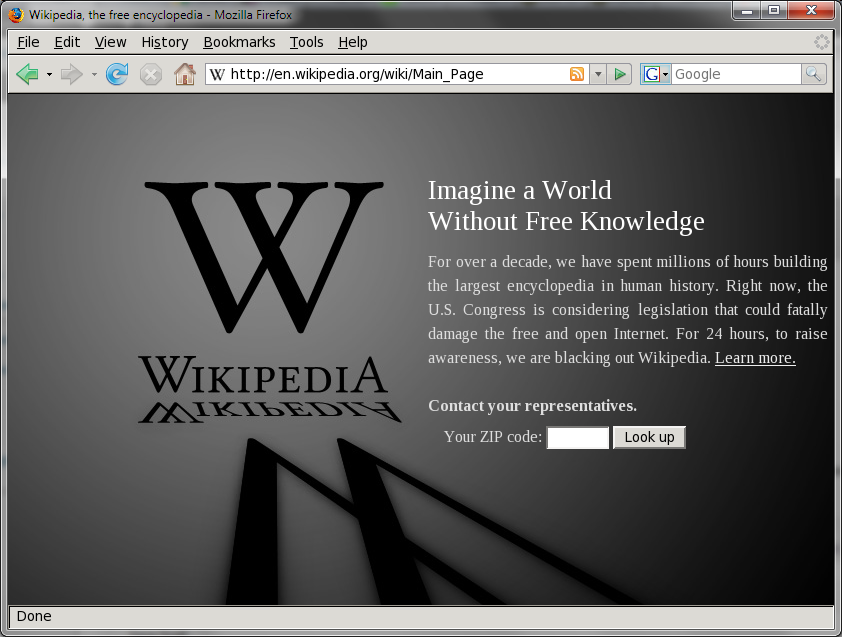Image resolution: width=842 pixels, height=637 pixels.
Task: Open the Back history dropdown arrow
Action: click(x=49, y=74)
